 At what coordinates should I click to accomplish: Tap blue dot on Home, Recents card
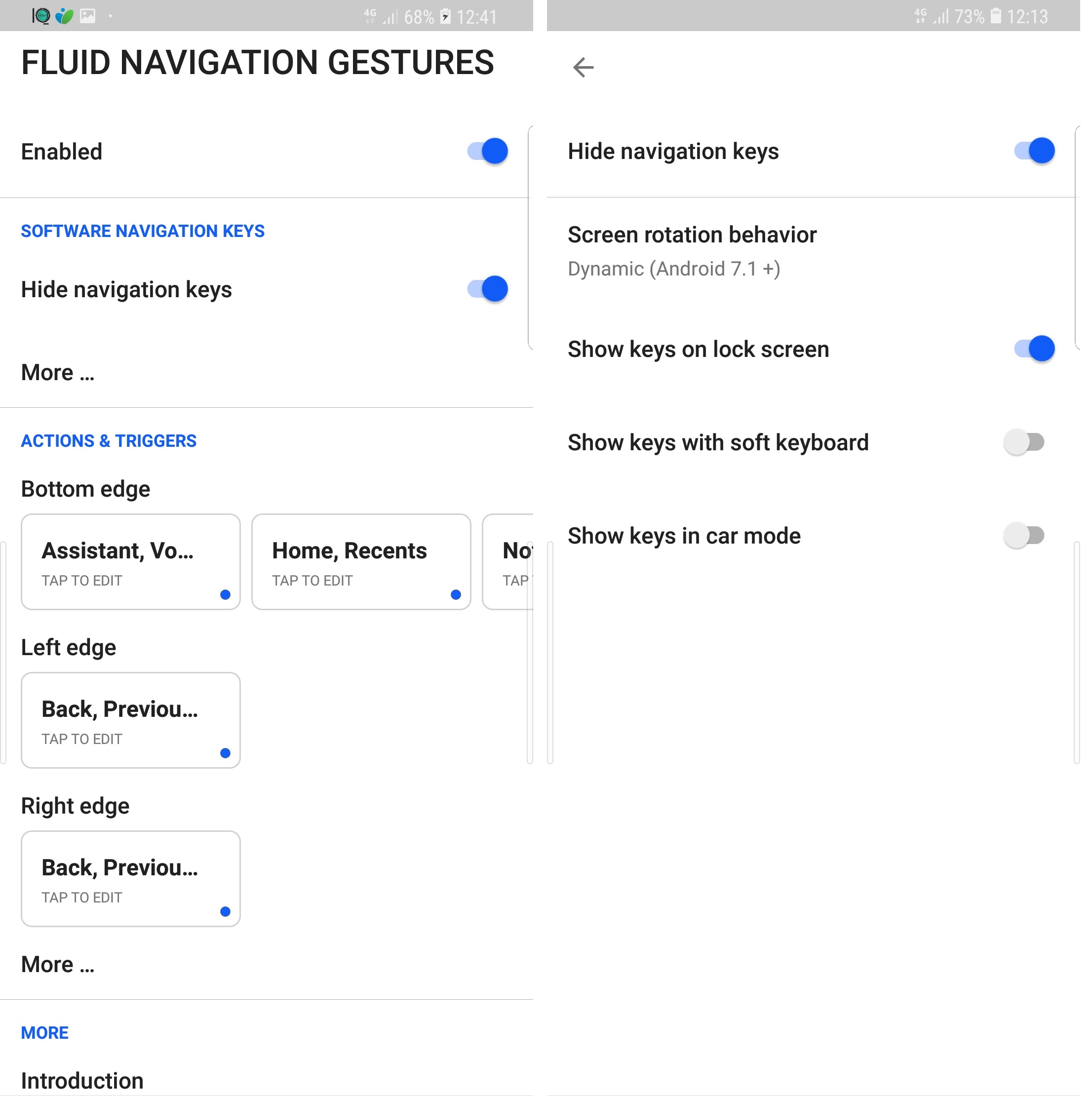click(456, 594)
